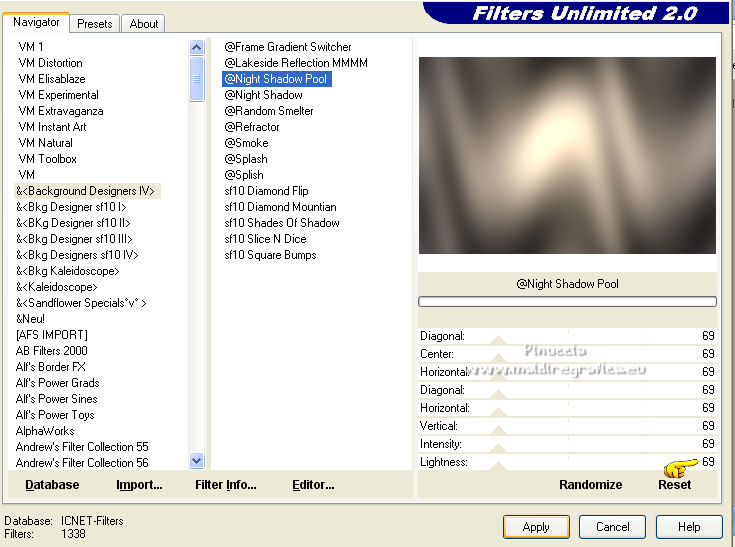This screenshot has width=735, height=547.
Task: Select [AFS IMPORT] category
Action: [52, 335]
